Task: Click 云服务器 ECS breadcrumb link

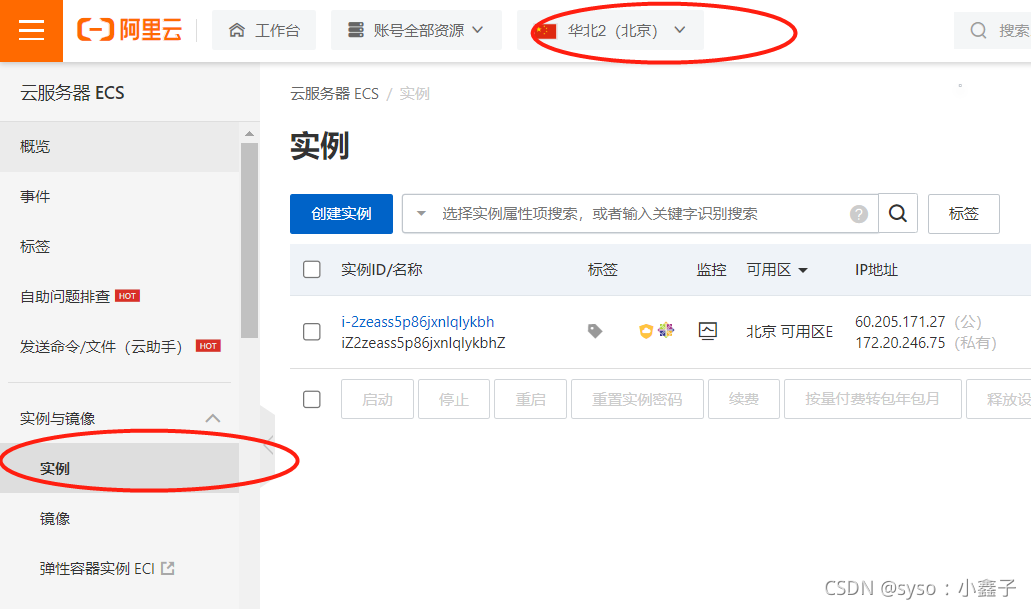Action: pos(334,94)
